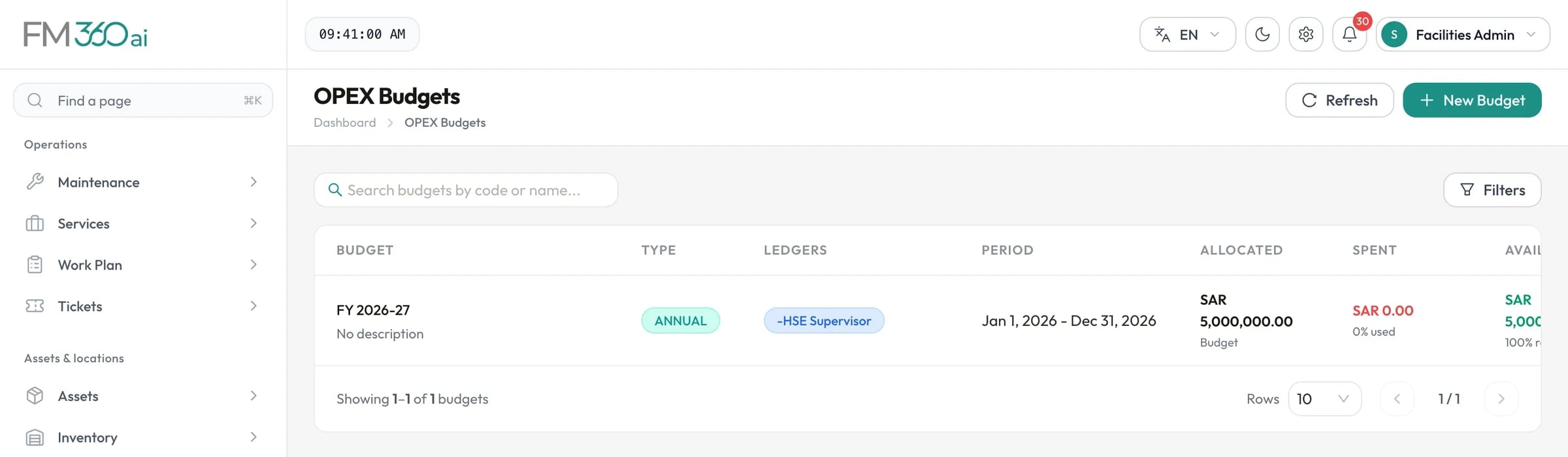Image resolution: width=1568 pixels, height=457 pixels.
Task: Toggle dark mode with the moon icon
Action: [x=1262, y=35]
